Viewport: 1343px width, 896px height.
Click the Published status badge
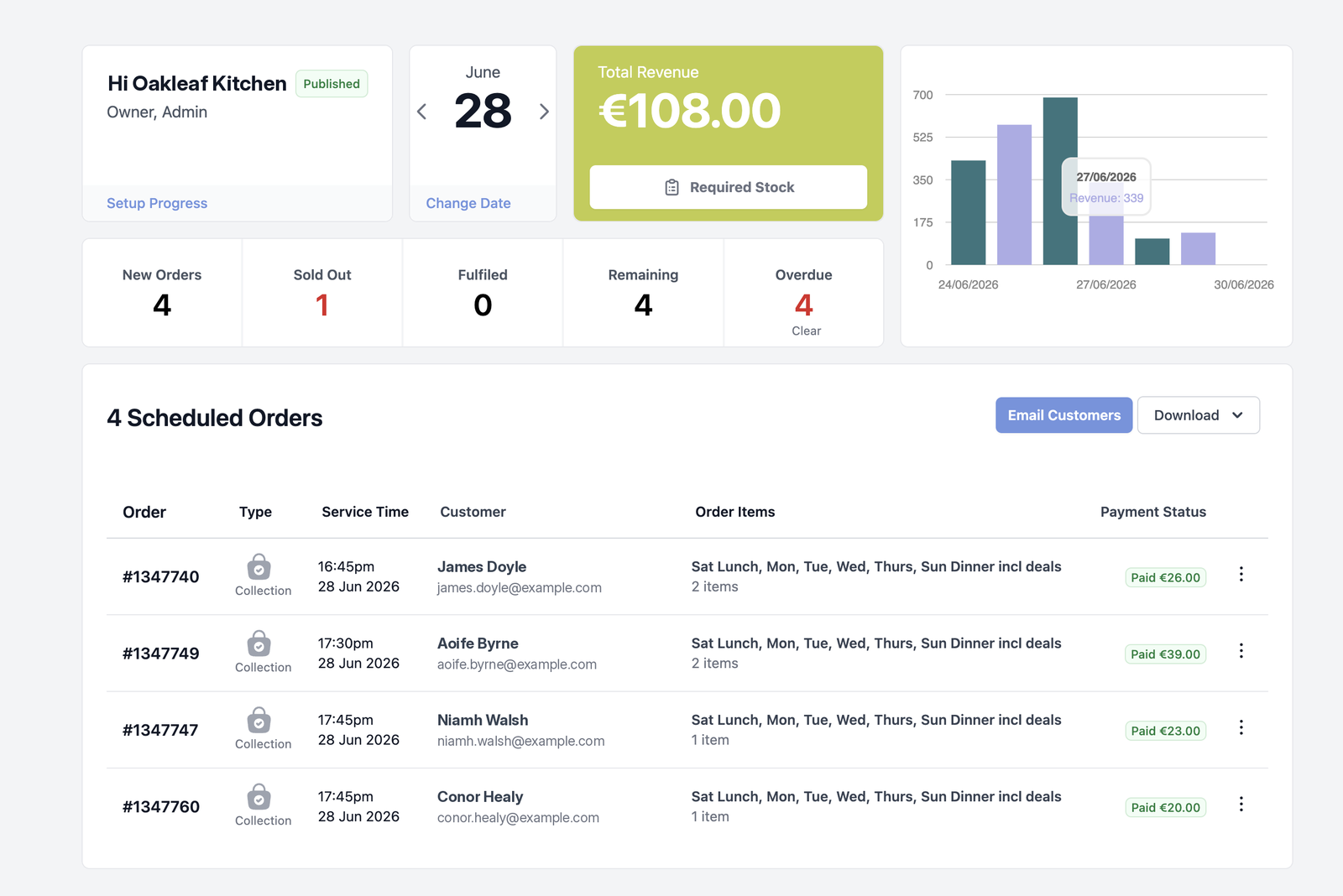pyautogui.click(x=332, y=84)
